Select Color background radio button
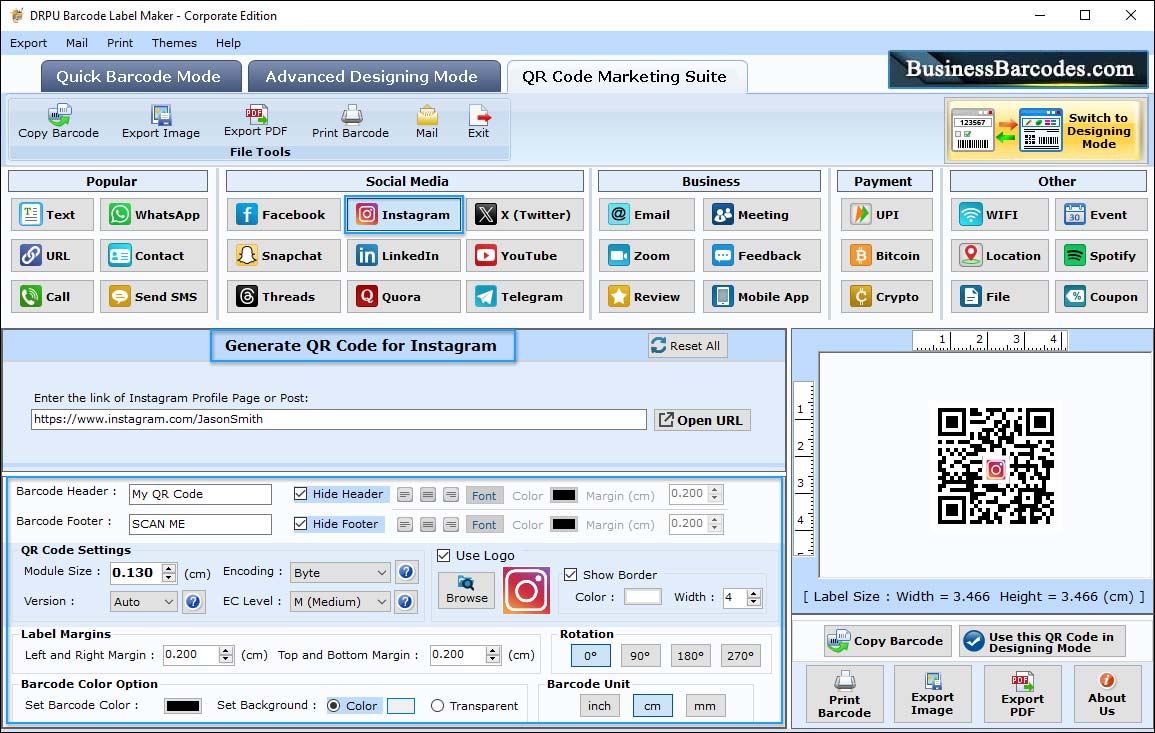Image resolution: width=1155 pixels, height=733 pixels. tap(334, 706)
